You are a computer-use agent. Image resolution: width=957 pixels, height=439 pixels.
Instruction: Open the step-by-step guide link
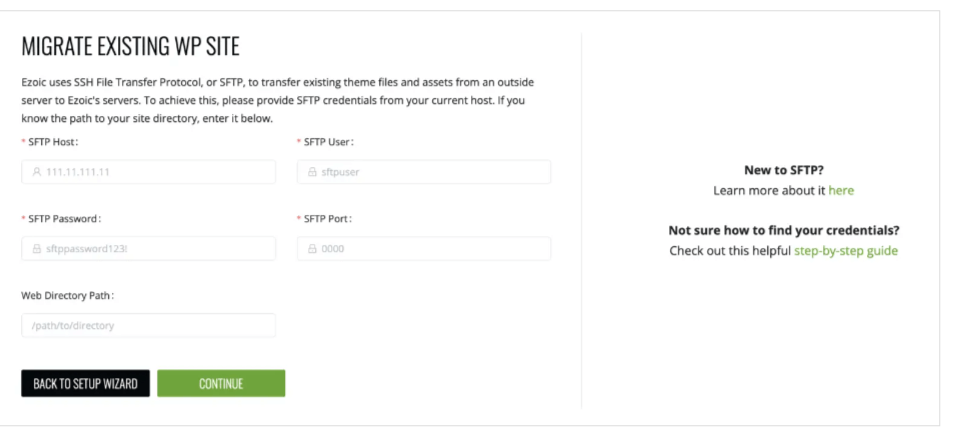846,251
